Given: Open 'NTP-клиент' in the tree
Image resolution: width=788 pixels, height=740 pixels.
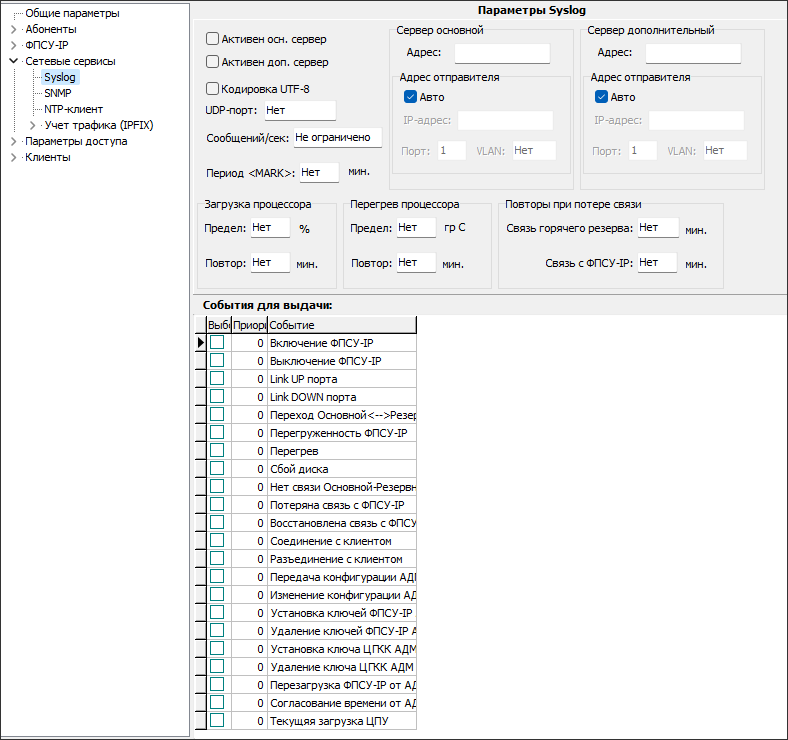Looking at the screenshot, I should 73,109.
